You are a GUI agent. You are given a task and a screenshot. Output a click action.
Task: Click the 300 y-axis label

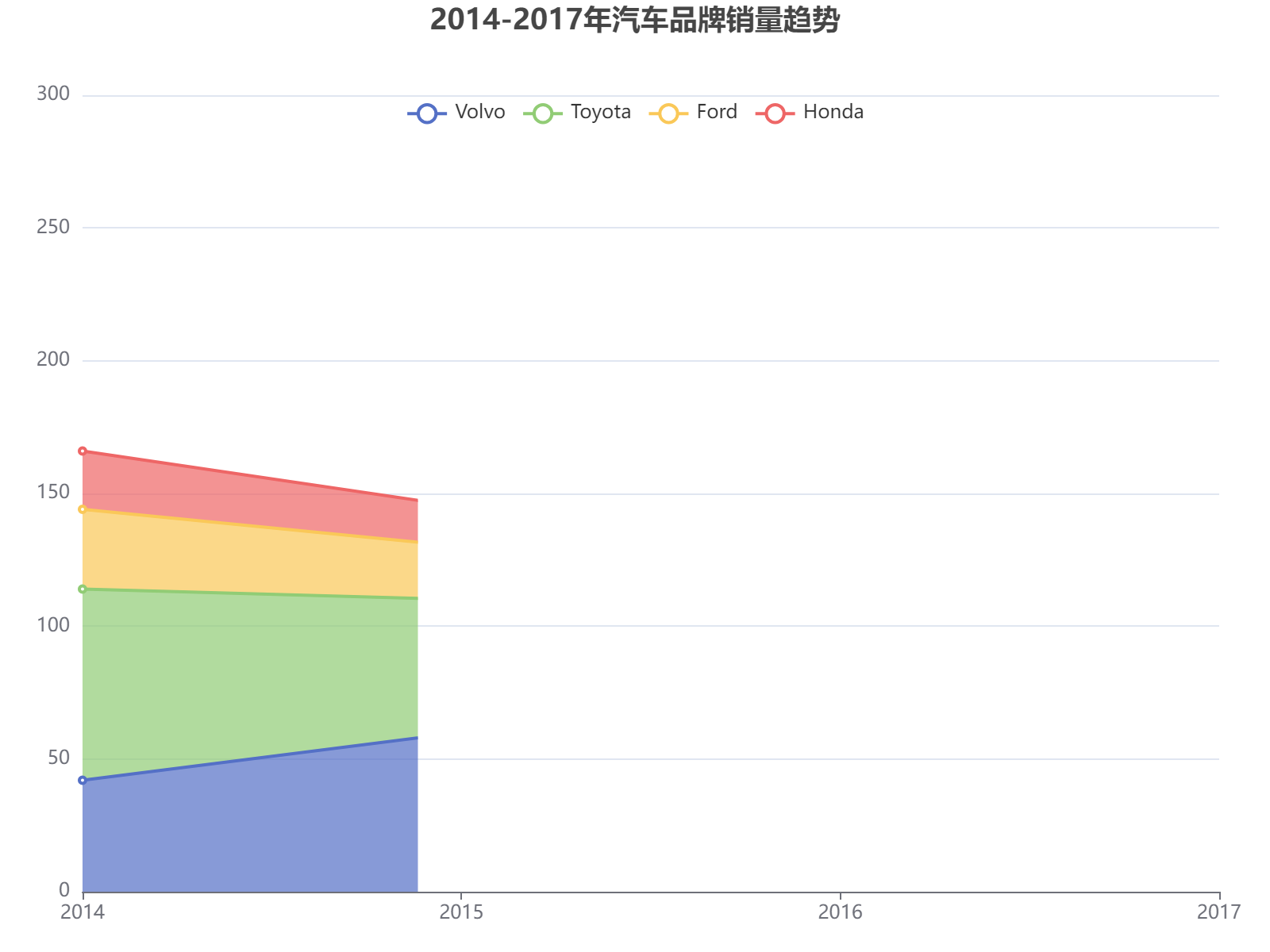point(52,94)
